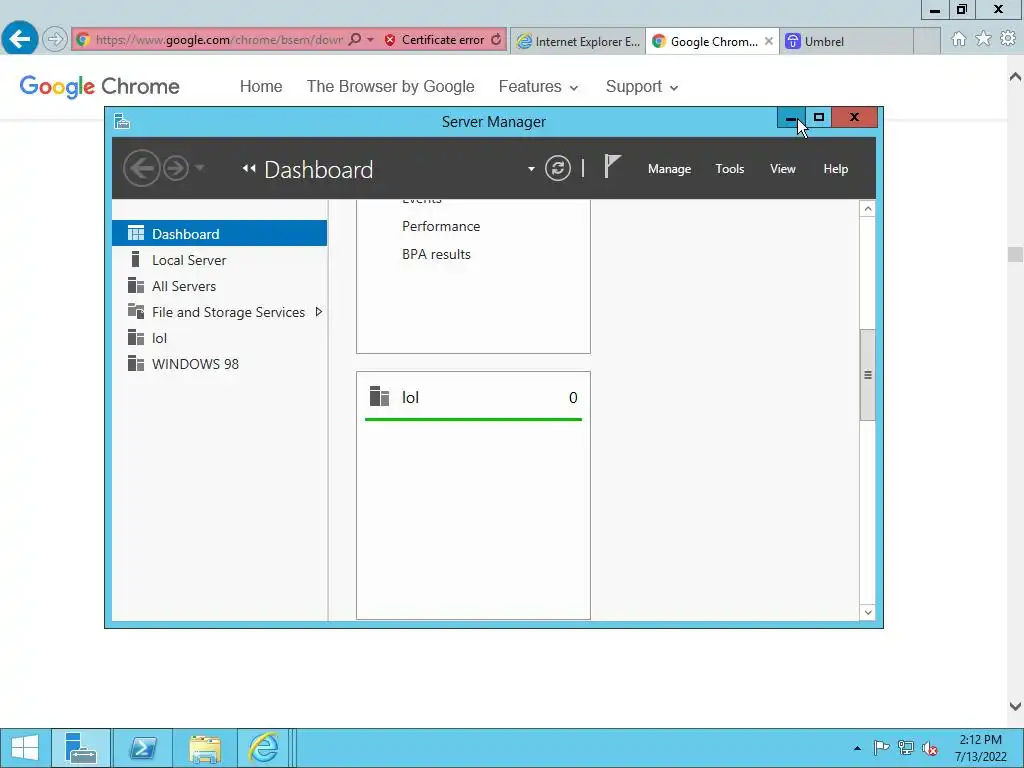Click the count 0 on lol tile
Image resolution: width=1024 pixels, height=768 pixels.
coord(573,398)
